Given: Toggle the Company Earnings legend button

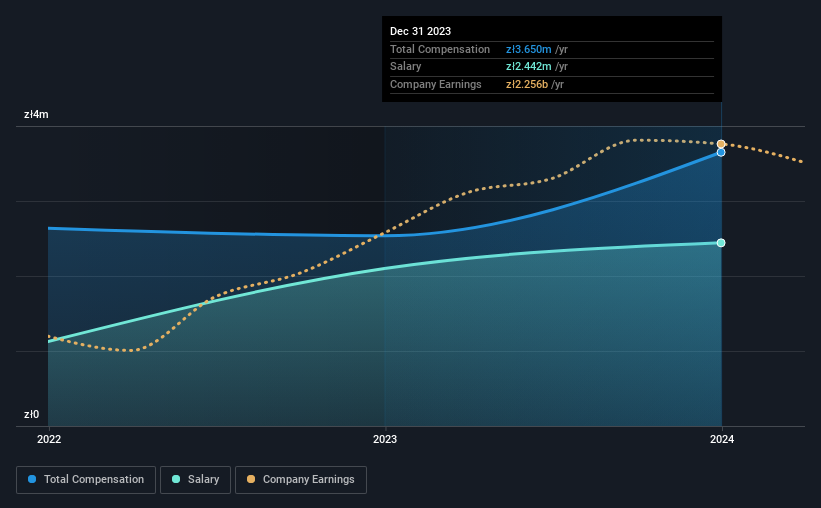Looking at the screenshot, I should click(x=301, y=480).
